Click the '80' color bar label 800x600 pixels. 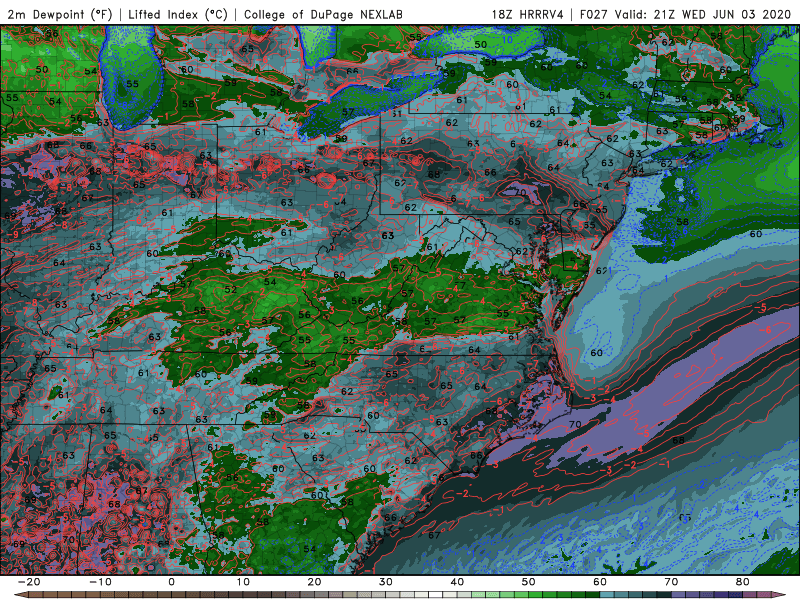(743, 582)
